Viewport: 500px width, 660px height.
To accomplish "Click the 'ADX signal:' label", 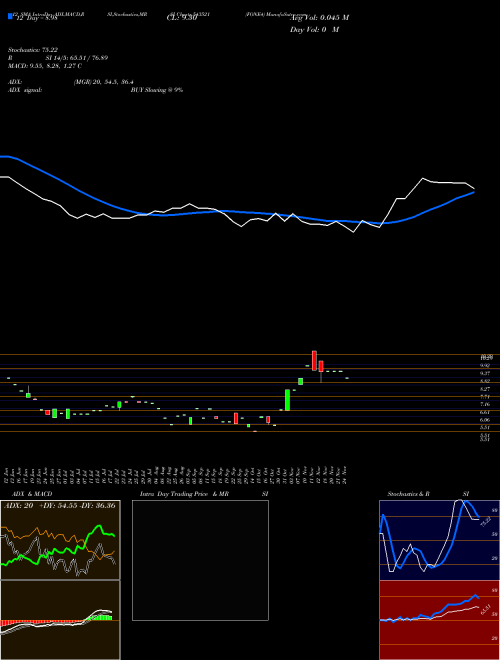I will tap(24, 90).
